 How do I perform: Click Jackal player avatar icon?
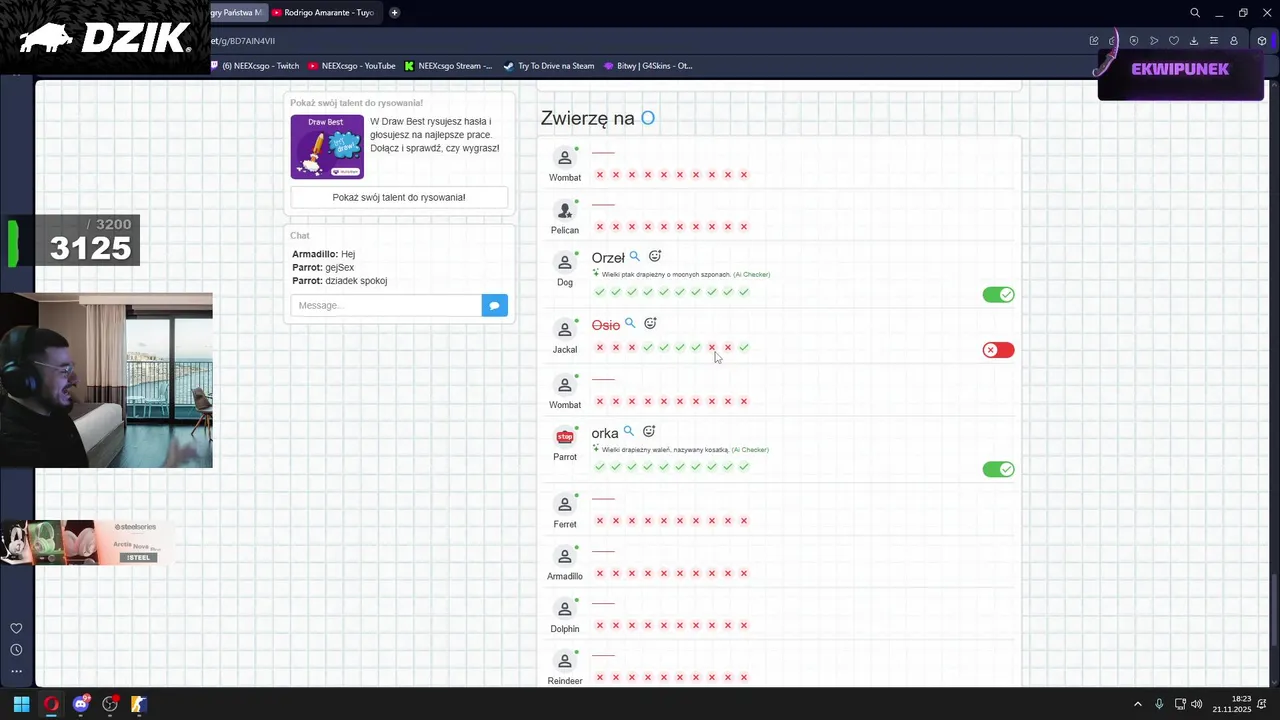click(565, 329)
